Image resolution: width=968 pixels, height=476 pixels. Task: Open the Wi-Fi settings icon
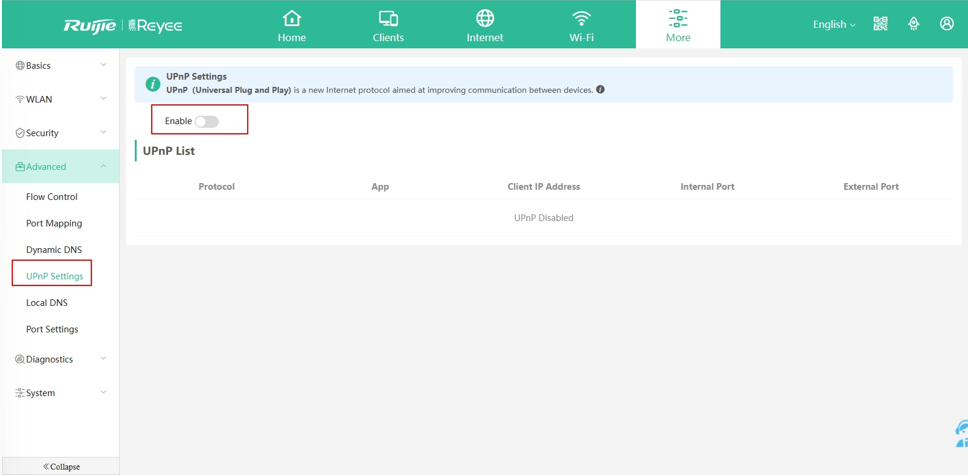pyautogui.click(x=581, y=19)
